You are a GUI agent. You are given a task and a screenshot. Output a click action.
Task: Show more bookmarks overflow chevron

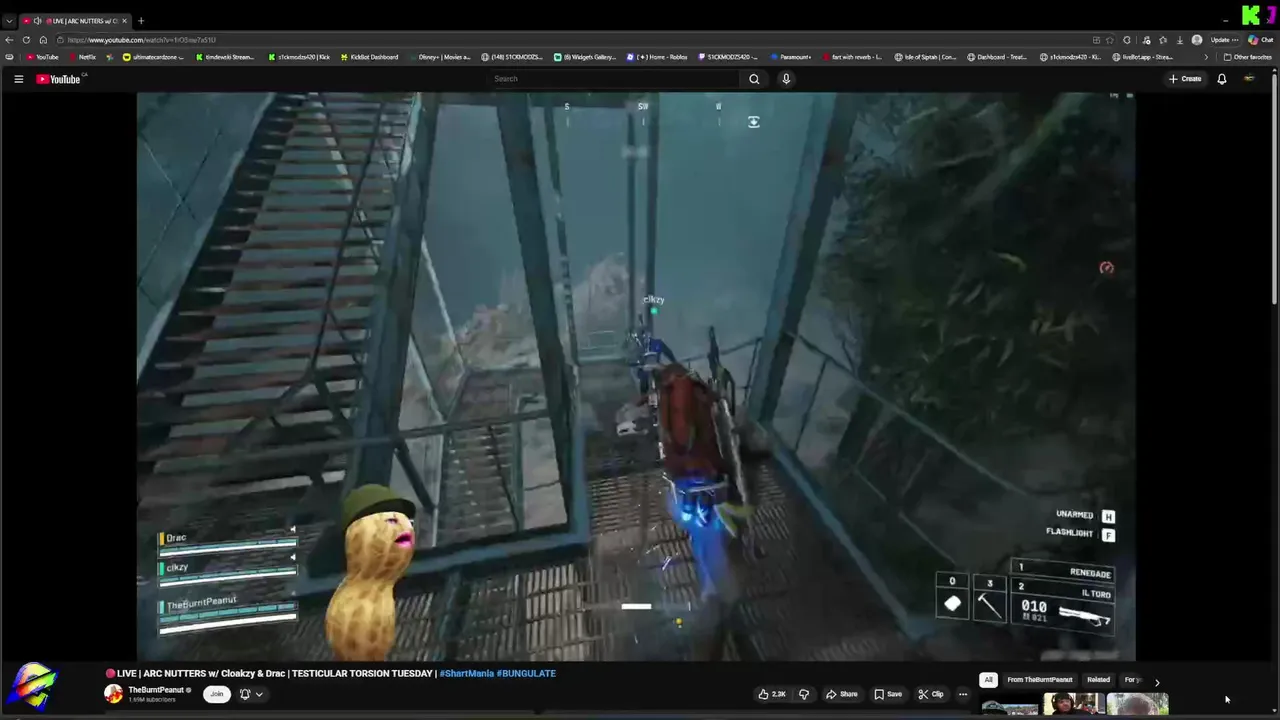[x=1206, y=57]
